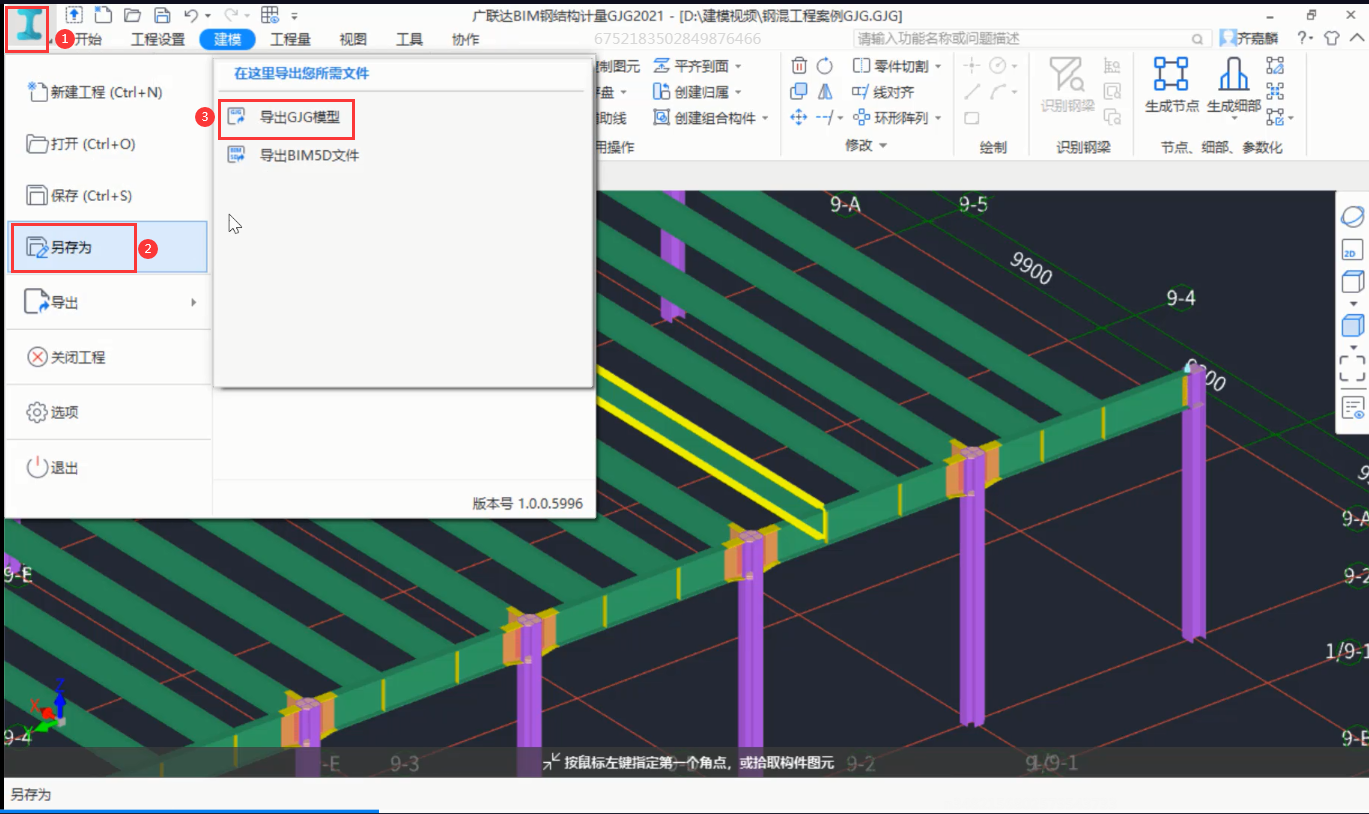Click the orbit view icon on right toolbar
Screen dimensions: 1369x814
click(x=1352, y=218)
